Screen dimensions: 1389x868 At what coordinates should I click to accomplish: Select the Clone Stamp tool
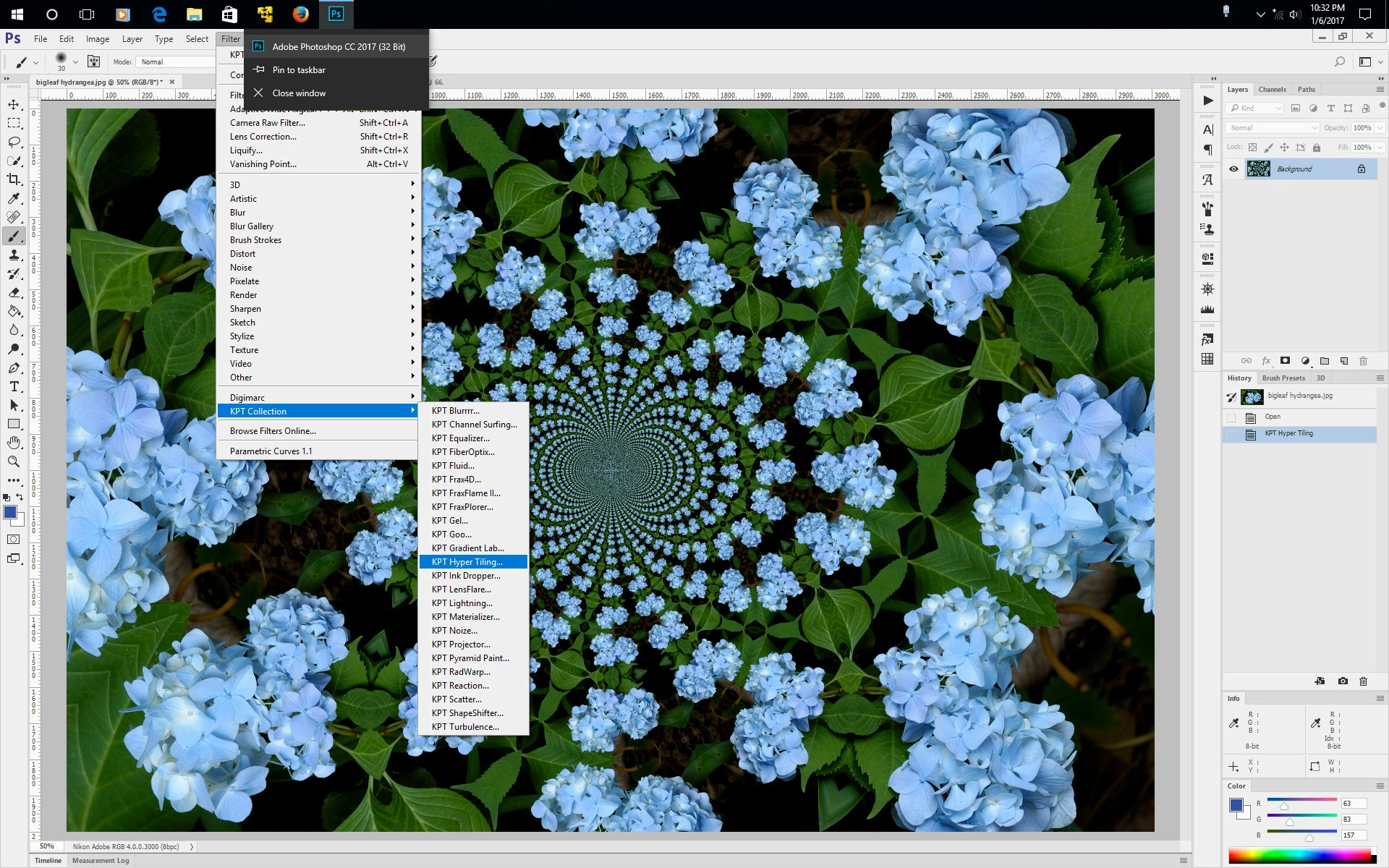click(14, 255)
